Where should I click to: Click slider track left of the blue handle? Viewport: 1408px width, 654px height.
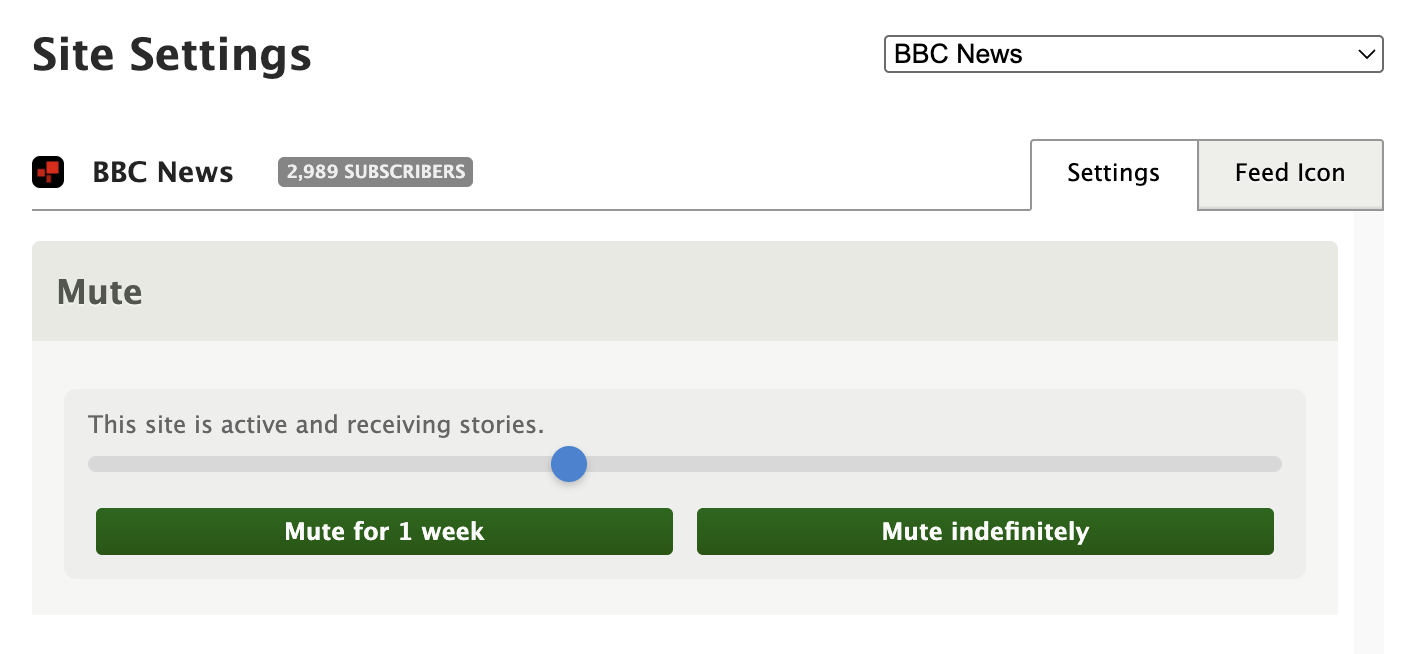click(320, 464)
